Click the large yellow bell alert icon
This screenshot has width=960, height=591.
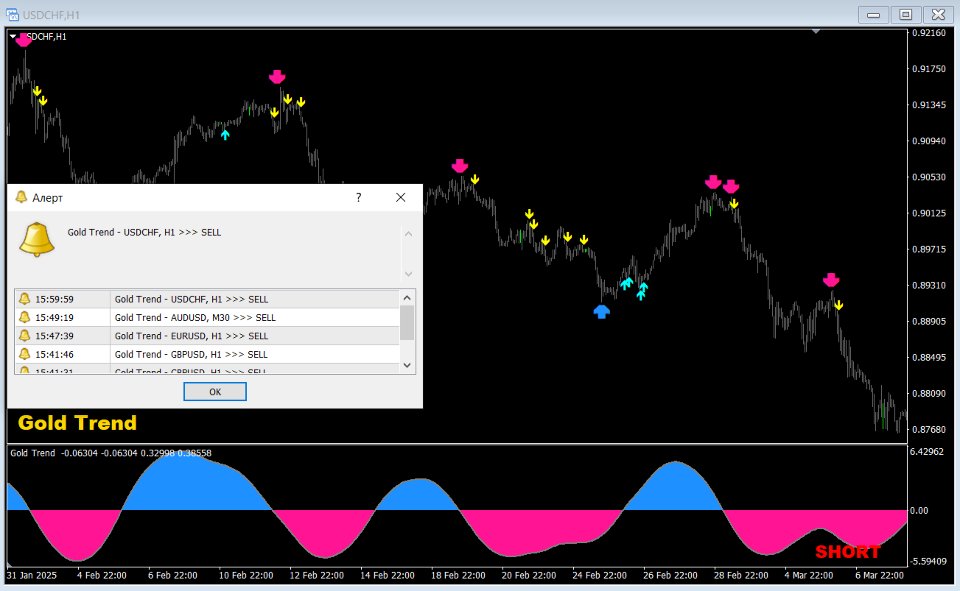37,239
